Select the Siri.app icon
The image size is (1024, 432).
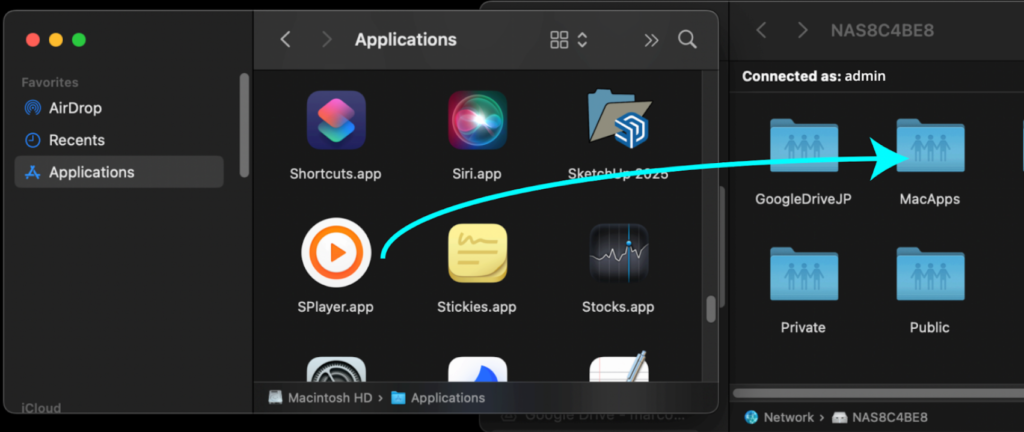tap(477, 121)
